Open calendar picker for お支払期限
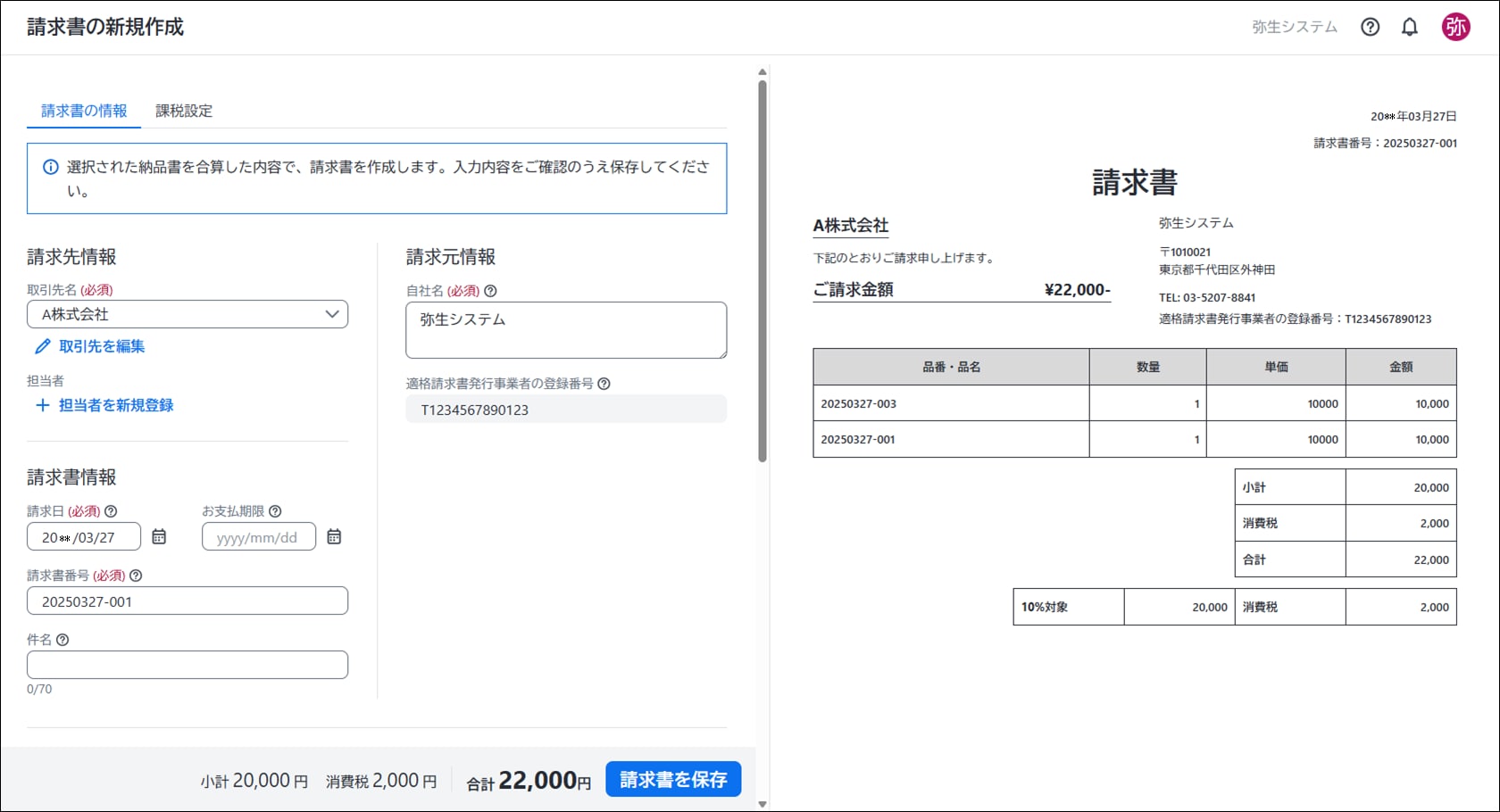The height and width of the screenshot is (812, 1500). pos(334,536)
